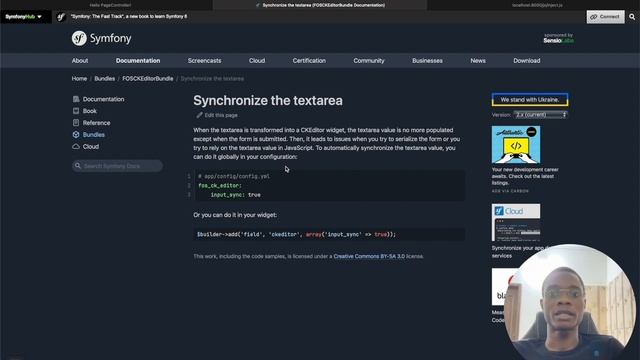Click the '$builder->add' code line
640x360 pixels.
click(x=296, y=234)
